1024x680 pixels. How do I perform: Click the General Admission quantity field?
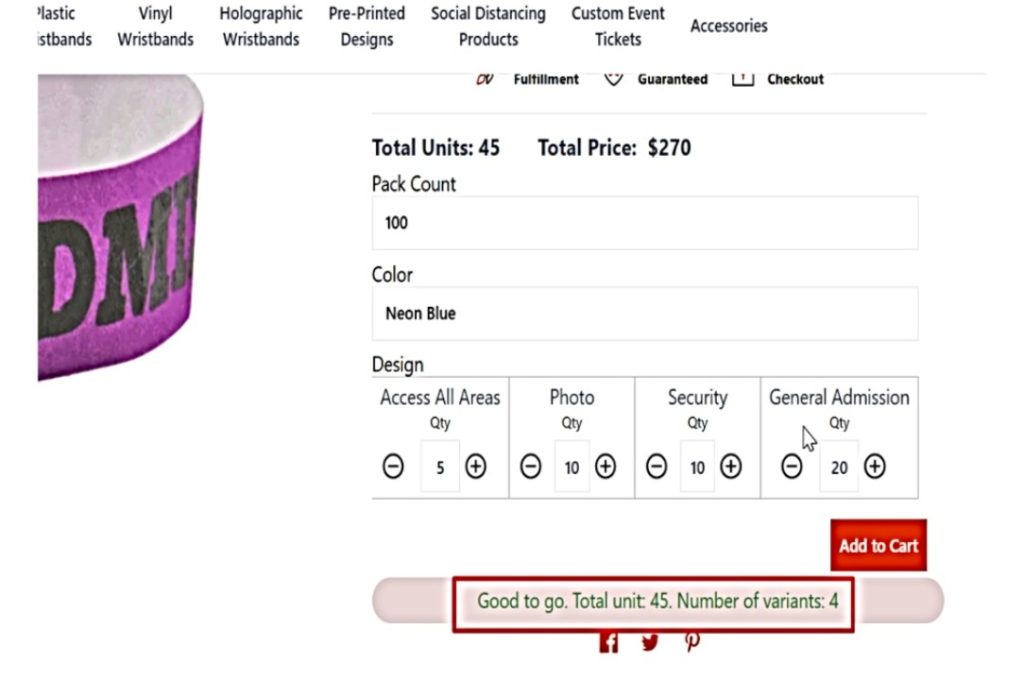click(838, 466)
